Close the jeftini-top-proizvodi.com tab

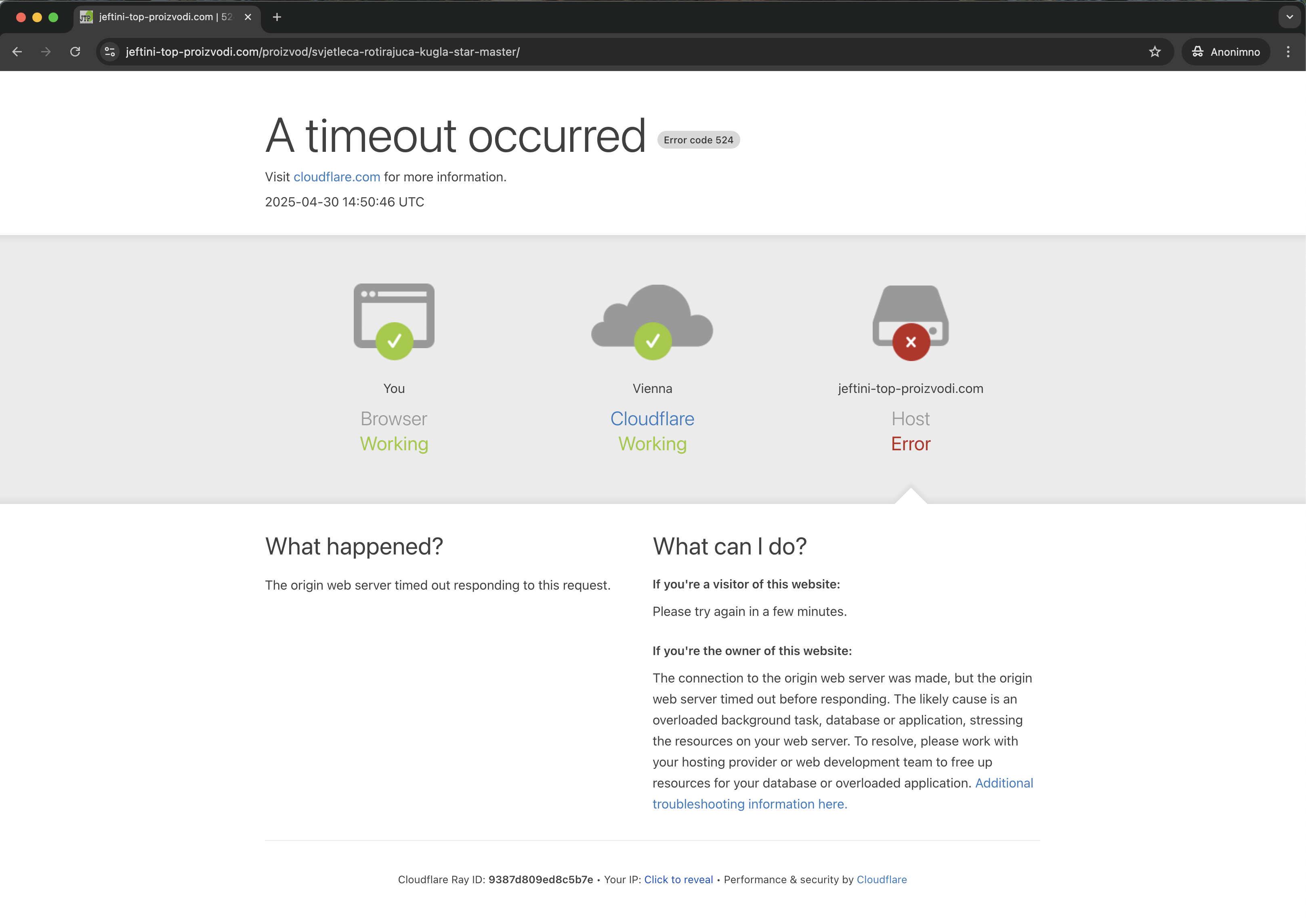[x=248, y=17]
